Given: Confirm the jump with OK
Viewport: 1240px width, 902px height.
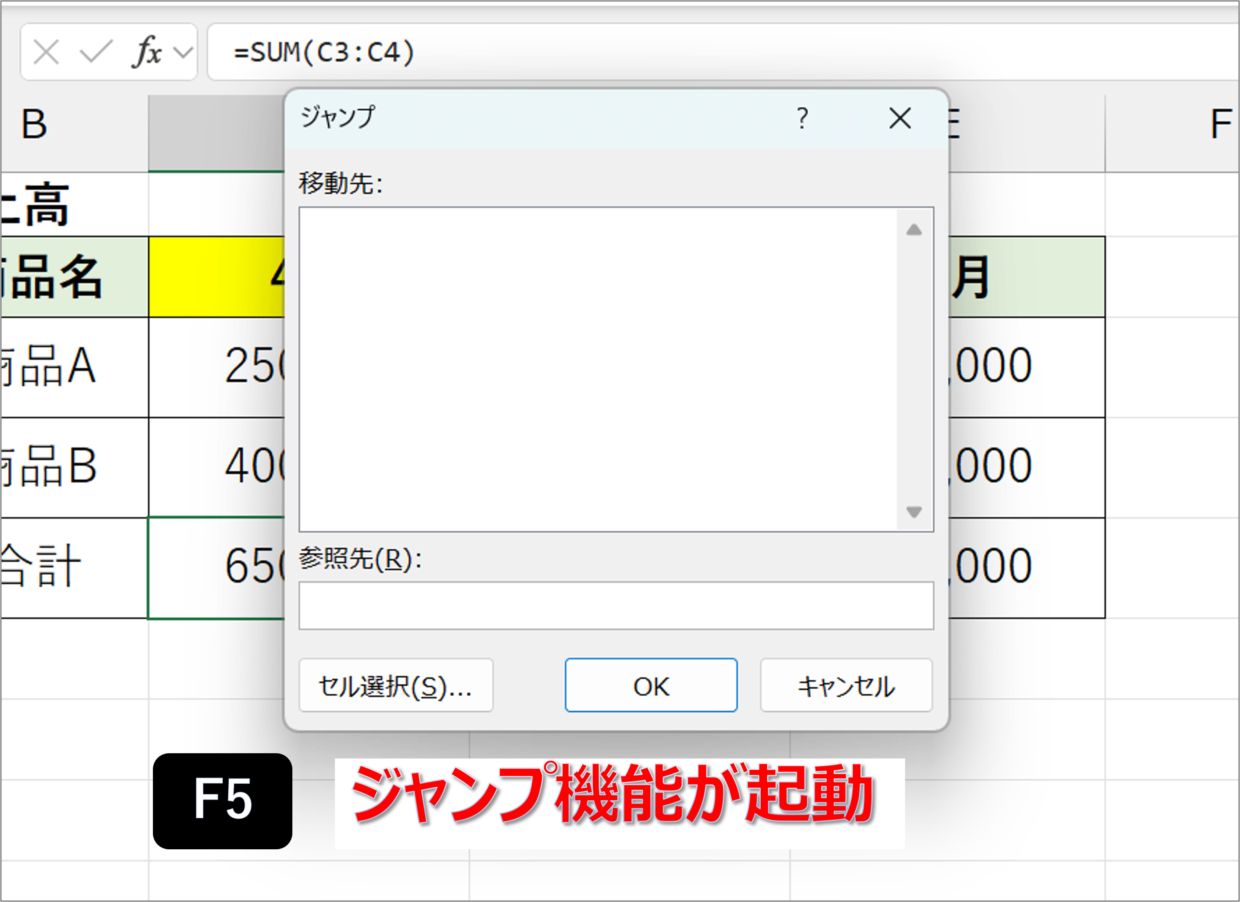Looking at the screenshot, I should [651, 685].
